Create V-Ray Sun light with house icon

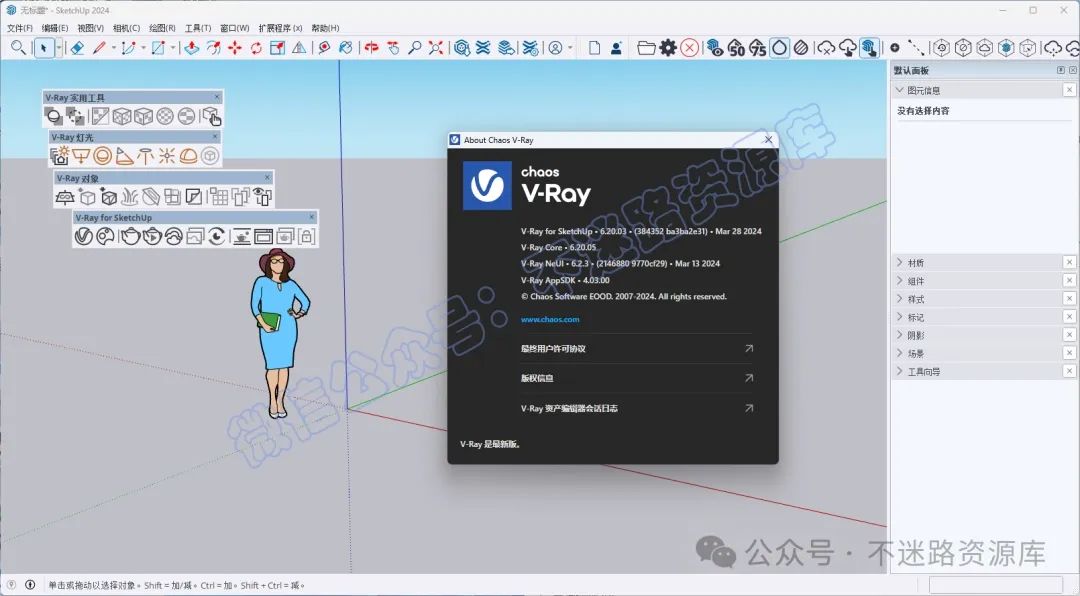point(60,156)
